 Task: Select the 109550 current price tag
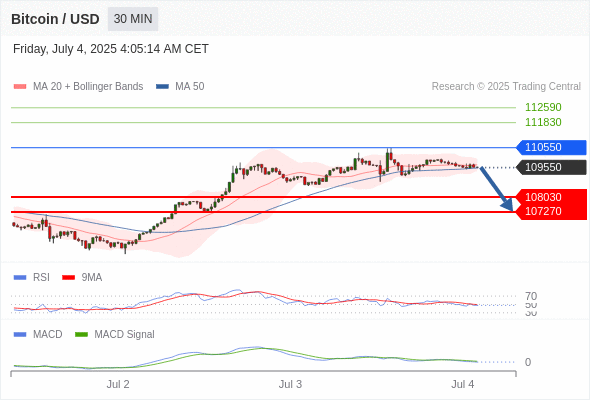[x=551, y=167]
